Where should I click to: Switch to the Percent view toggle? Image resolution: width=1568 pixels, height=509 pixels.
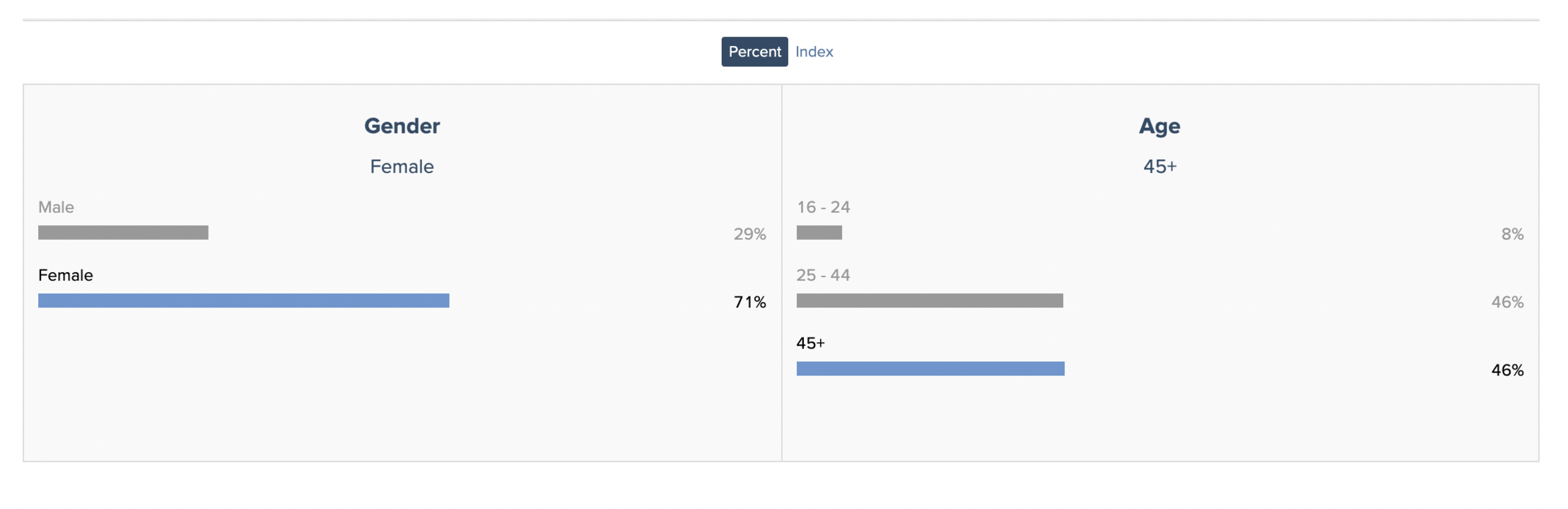click(x=754, y=52)
